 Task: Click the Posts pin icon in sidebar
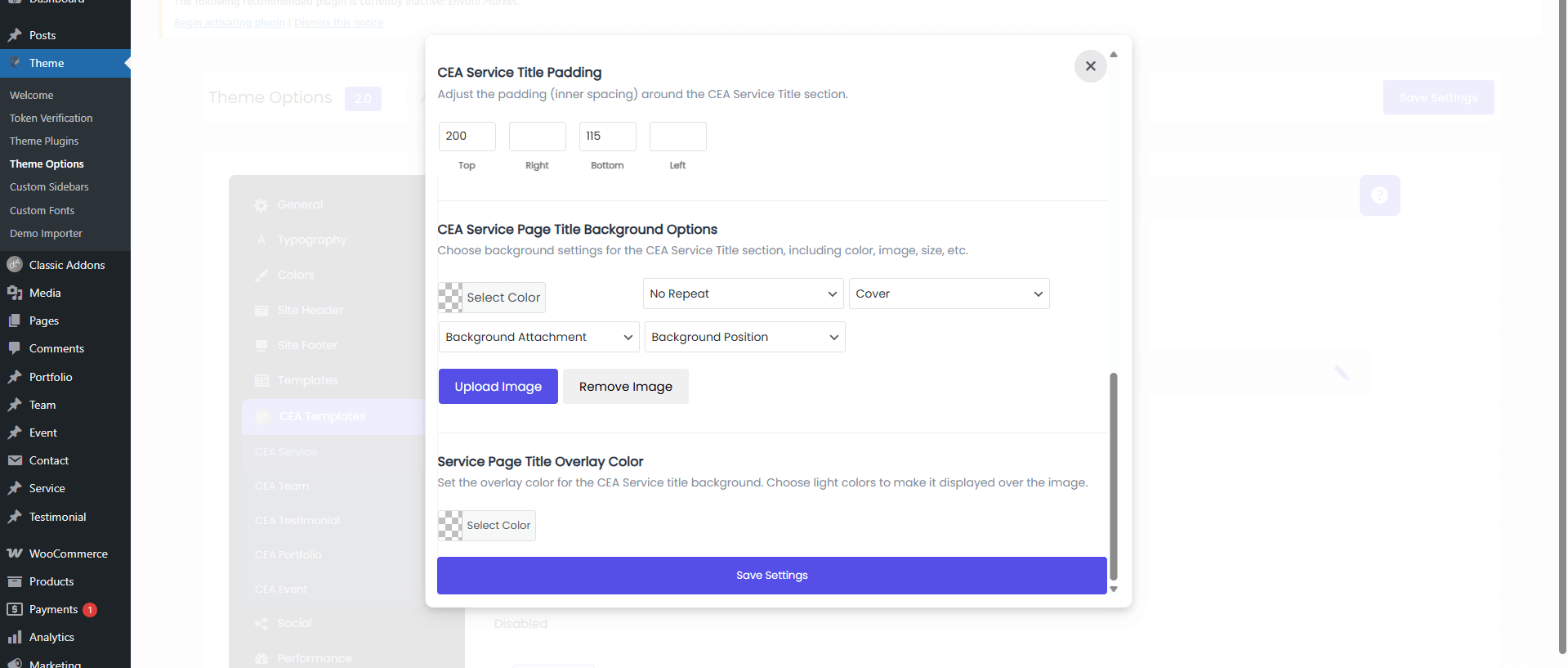15,35
